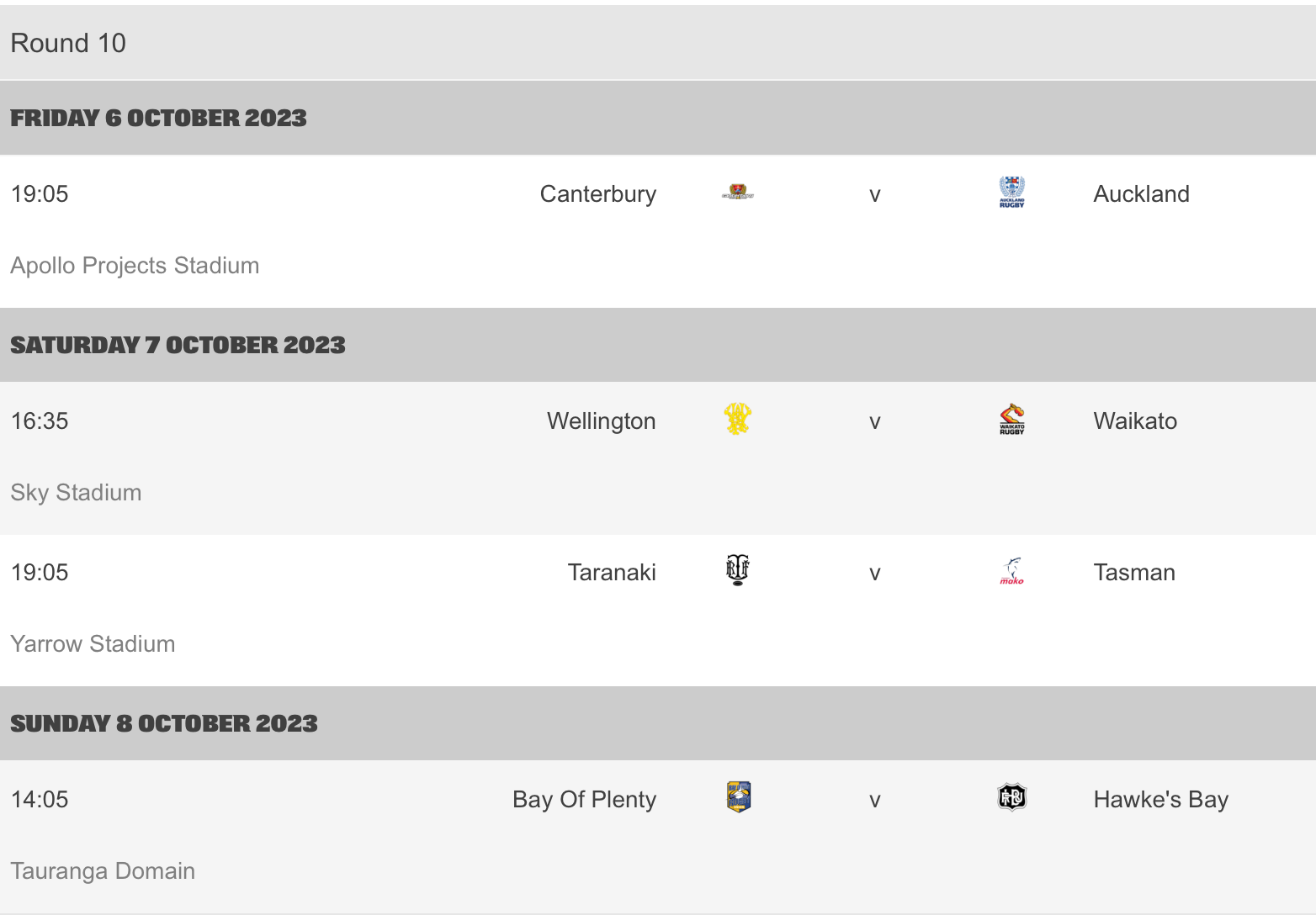Click the Friday 6 October 2023 date header
This screenshot has width=1316, height=915.
point(158,118)
